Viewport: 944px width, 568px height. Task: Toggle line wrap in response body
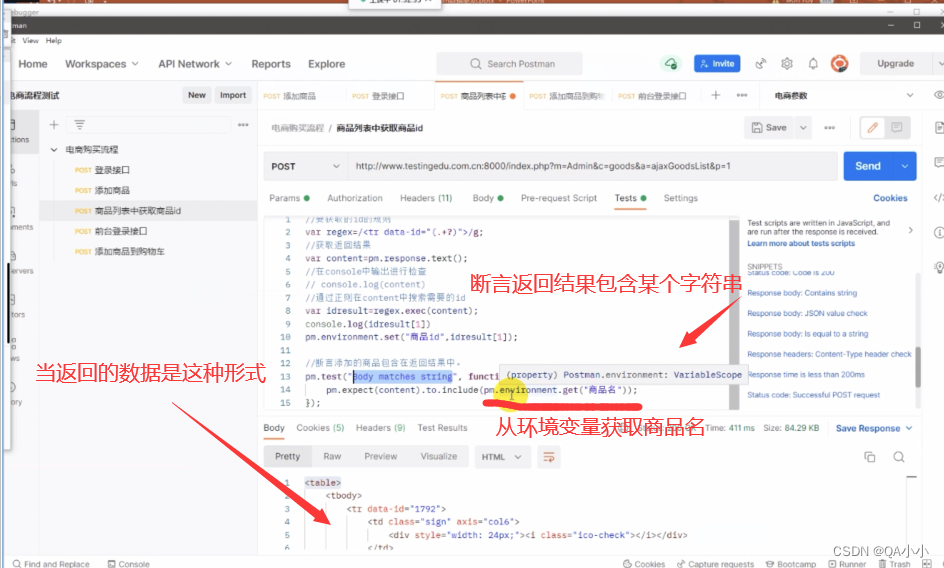point(548,457)
